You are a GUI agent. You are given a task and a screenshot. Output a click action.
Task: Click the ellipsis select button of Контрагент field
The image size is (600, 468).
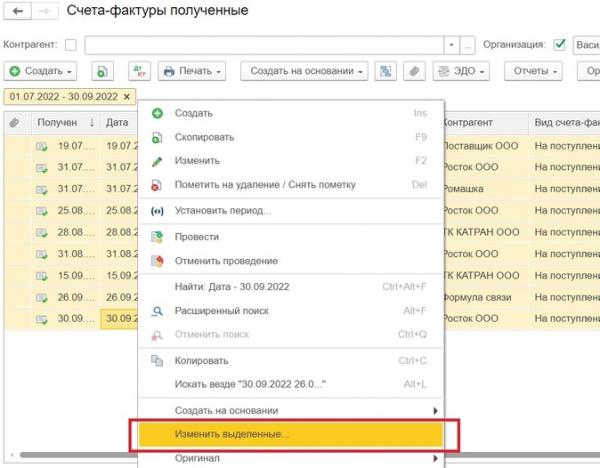[467, 45]
